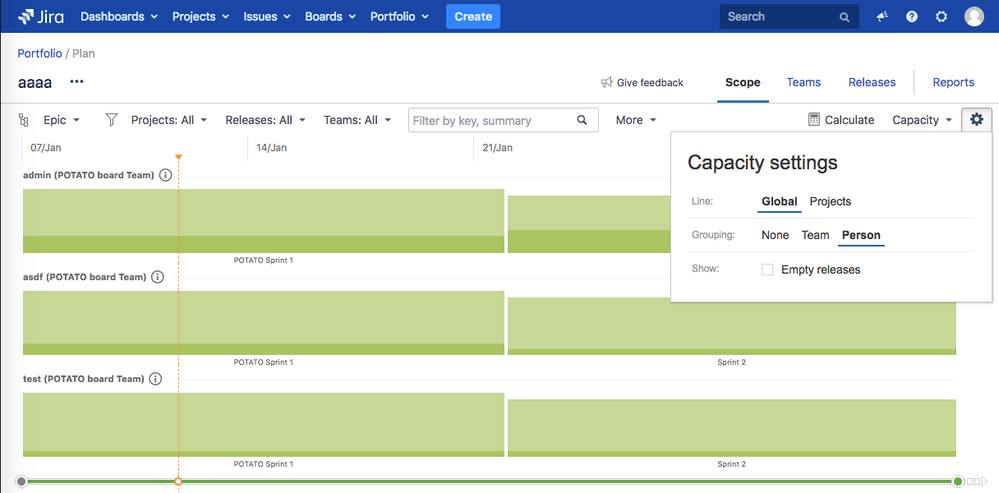999x493 pixels.
Task: Click the blue Create button
Action: point(473,17)
